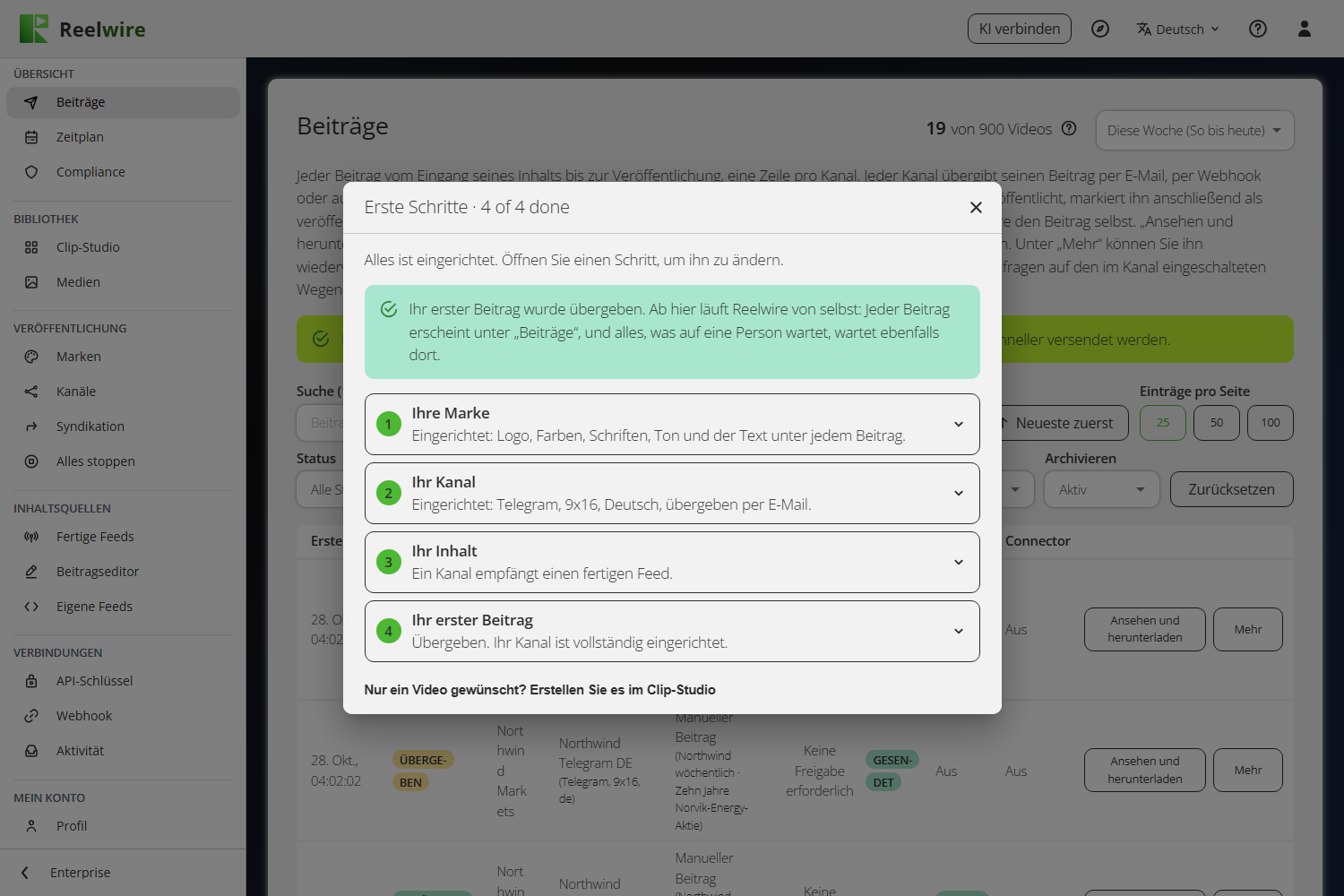Click the Zurücksetzen button

pyautogui.click(x=1231, y=489)
